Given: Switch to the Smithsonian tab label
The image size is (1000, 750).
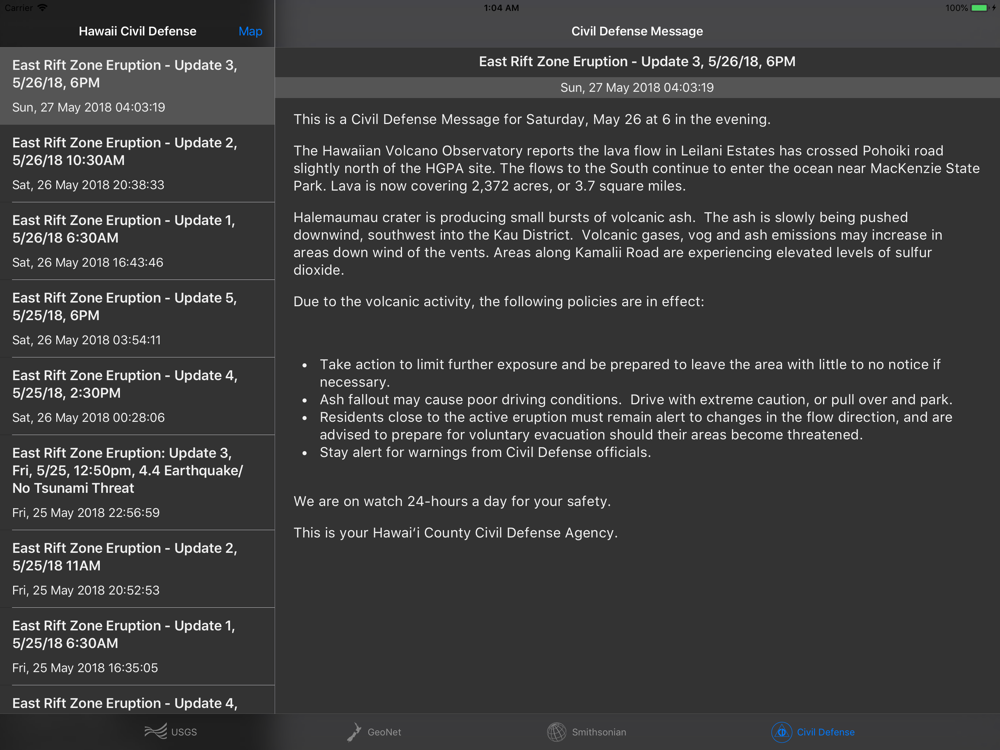Looking at the screenshot, I should [x=599, y=732].
